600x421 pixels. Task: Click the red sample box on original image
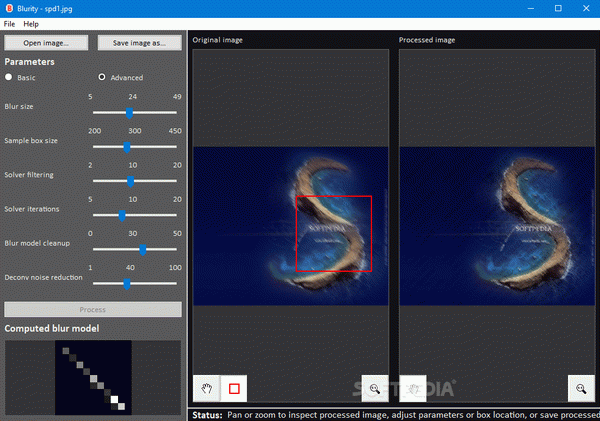pos(334,233)
